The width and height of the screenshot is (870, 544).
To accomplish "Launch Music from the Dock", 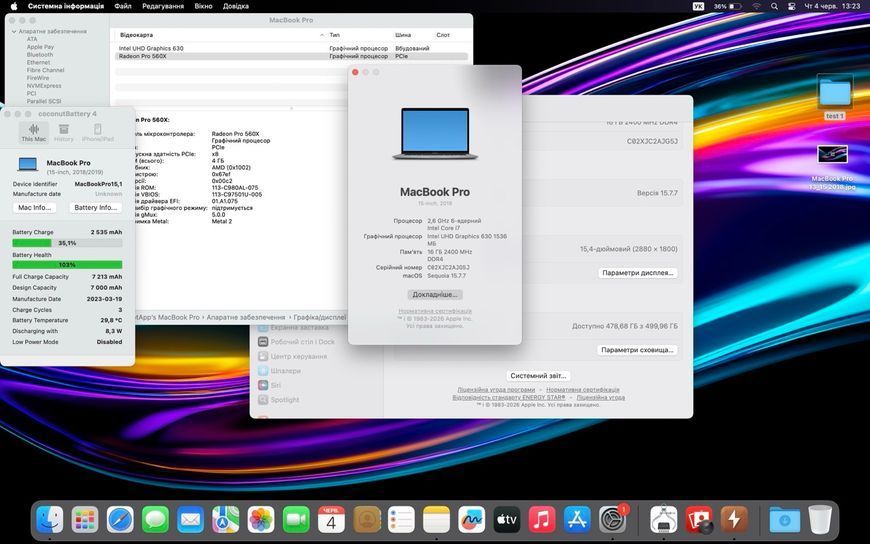I will (542, 520).
